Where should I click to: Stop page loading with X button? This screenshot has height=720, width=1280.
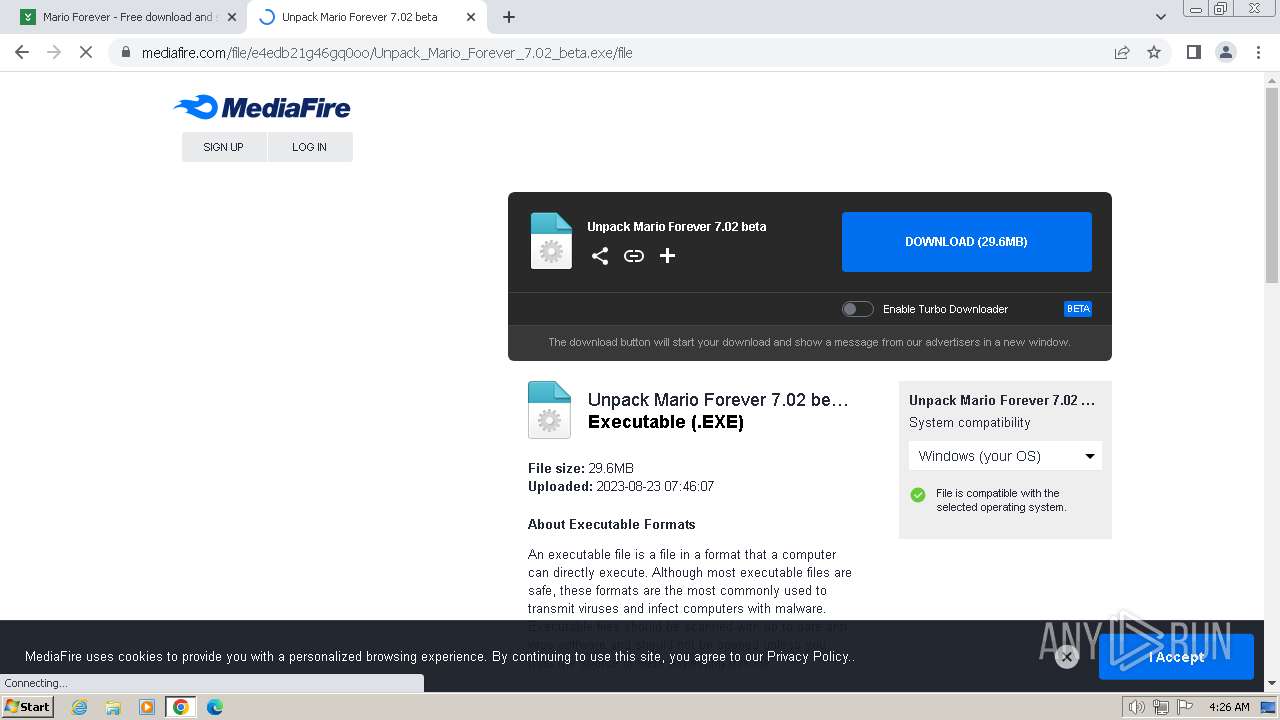coord(86,52)
